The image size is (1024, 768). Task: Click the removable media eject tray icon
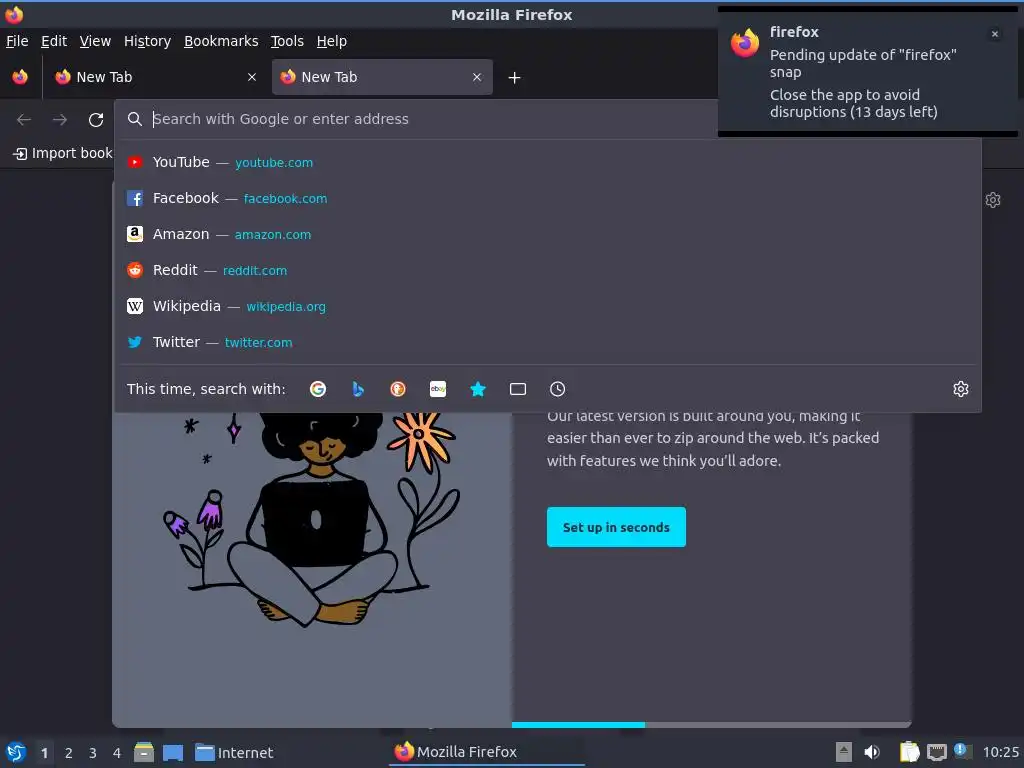[844, 752]
